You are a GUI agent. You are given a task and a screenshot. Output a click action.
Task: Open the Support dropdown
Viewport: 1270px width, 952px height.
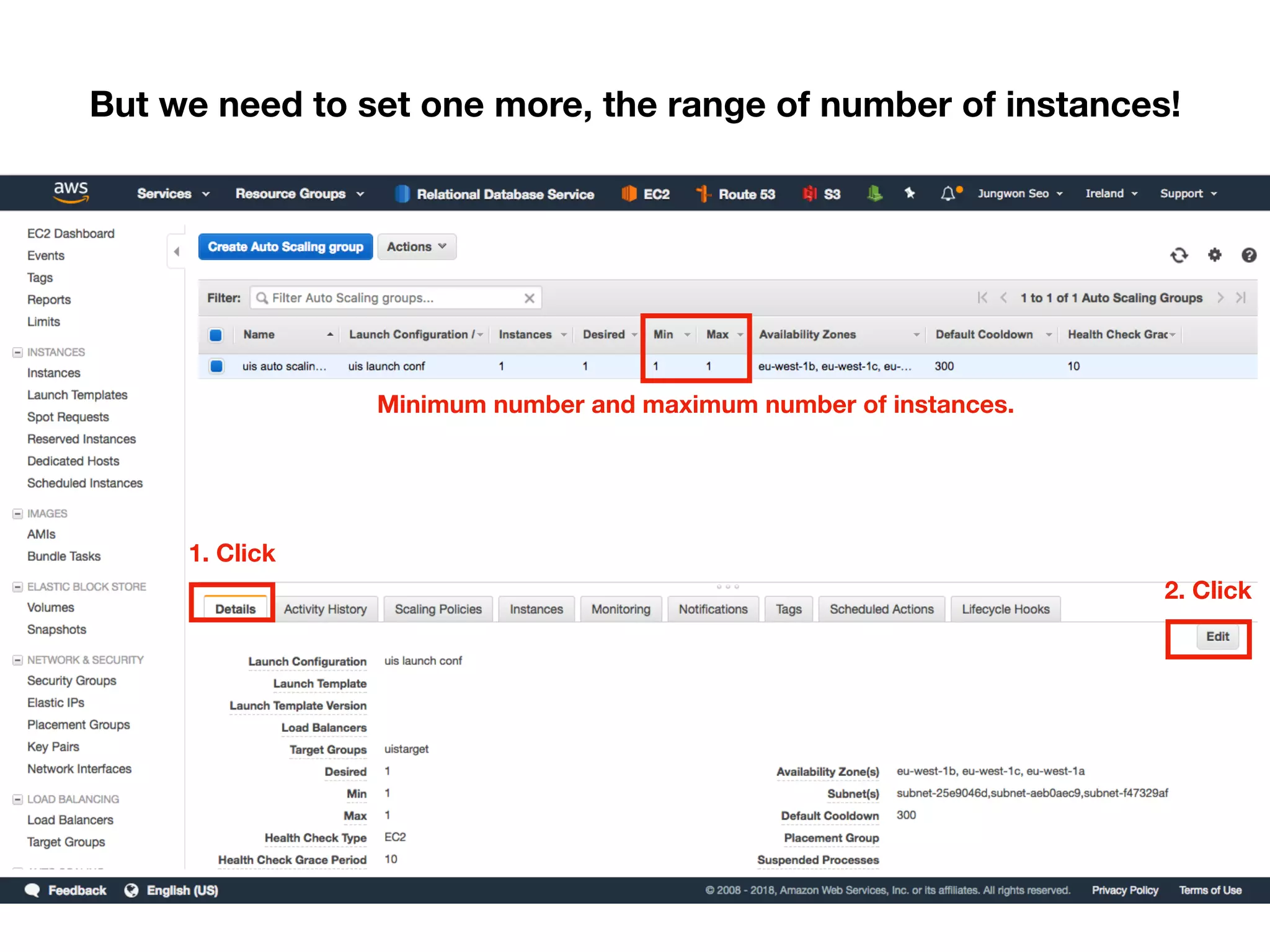pos(1188,193)
